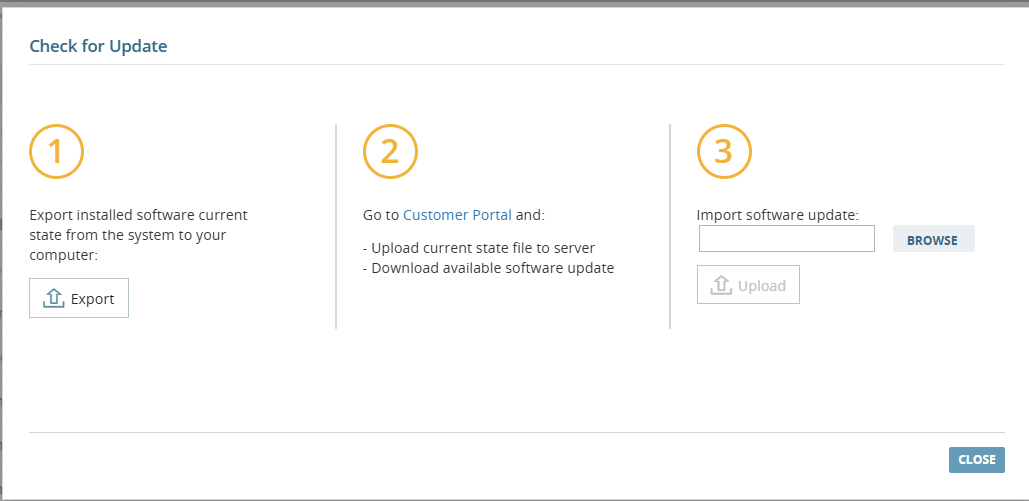This screenshot has width=1029, height=501.
Task: Click the vertical divider between steps 2 and 3
Action: pos(669,226)
